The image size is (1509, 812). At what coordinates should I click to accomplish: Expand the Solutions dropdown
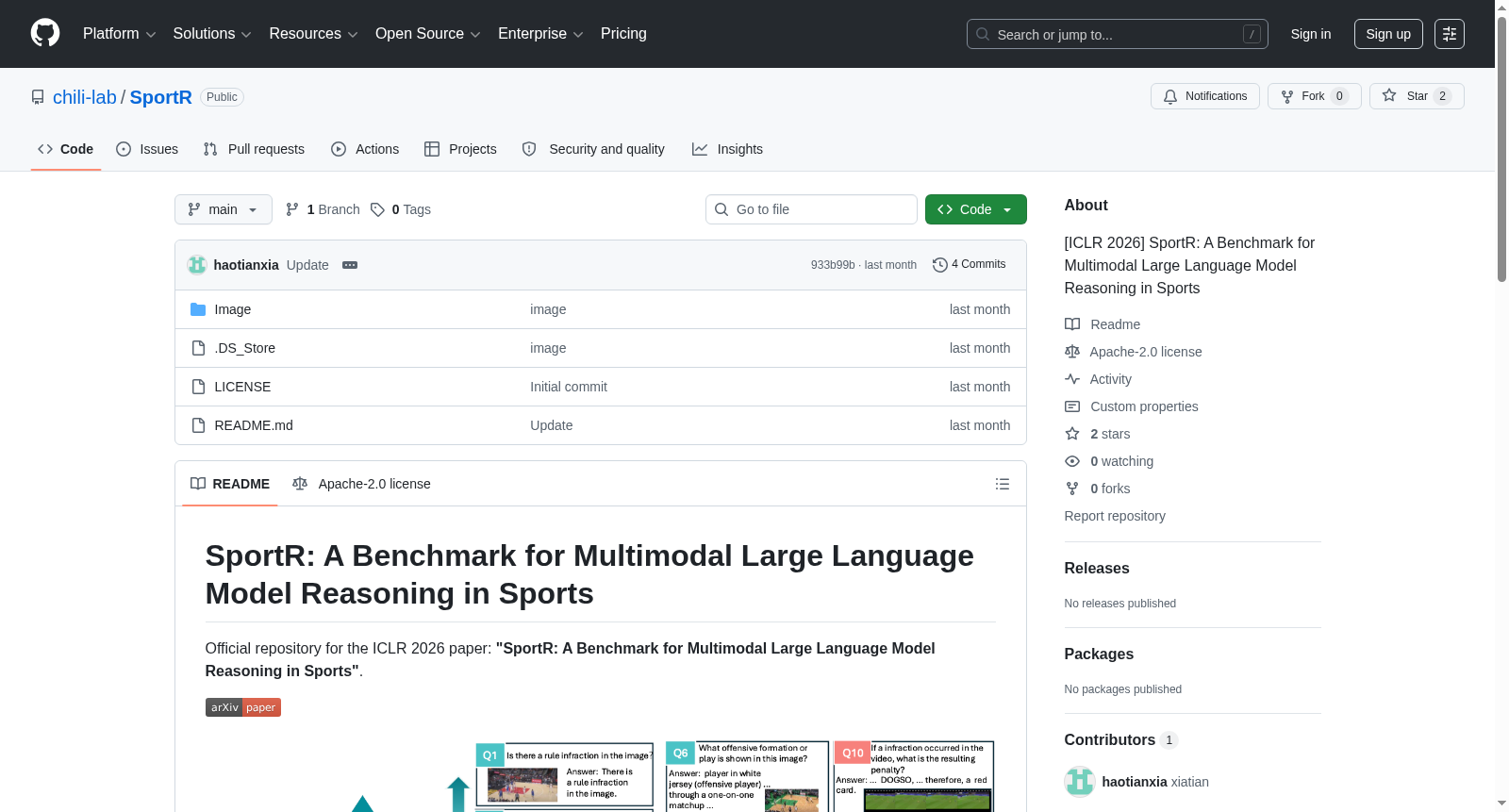pyautogui.click(x=212, y=34)
